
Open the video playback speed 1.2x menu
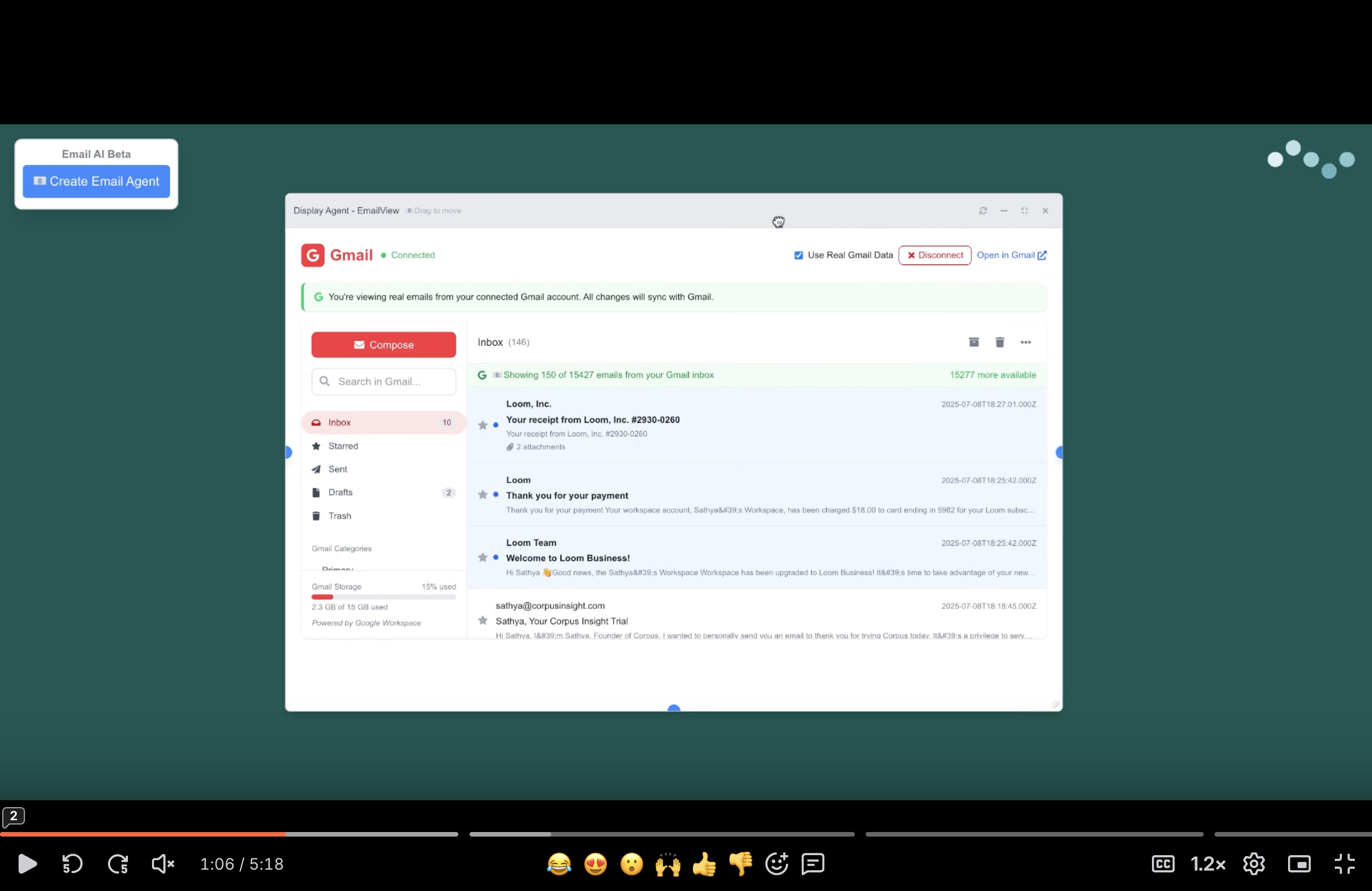pos(1207,864)
